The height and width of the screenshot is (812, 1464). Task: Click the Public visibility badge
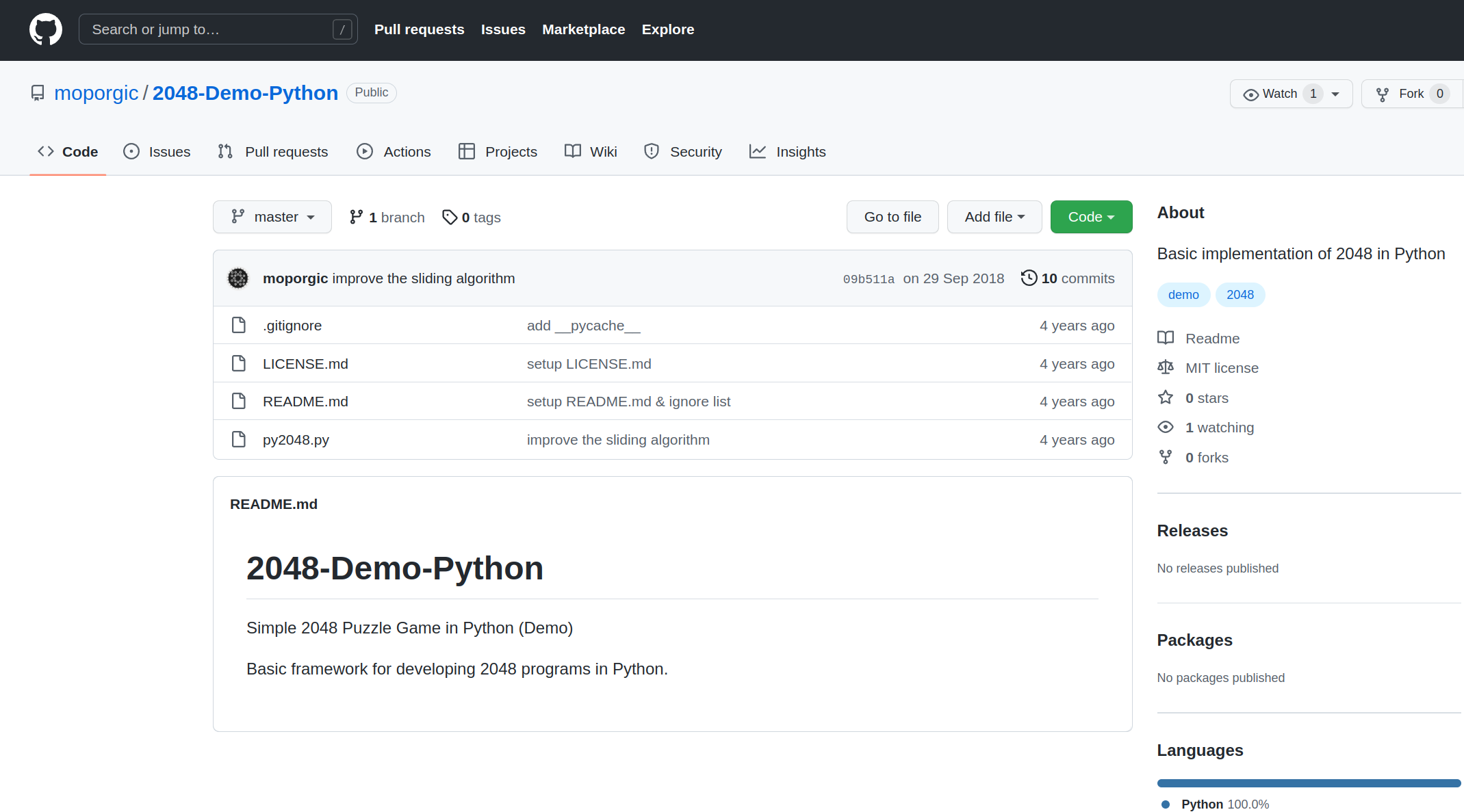click(371, 92)
